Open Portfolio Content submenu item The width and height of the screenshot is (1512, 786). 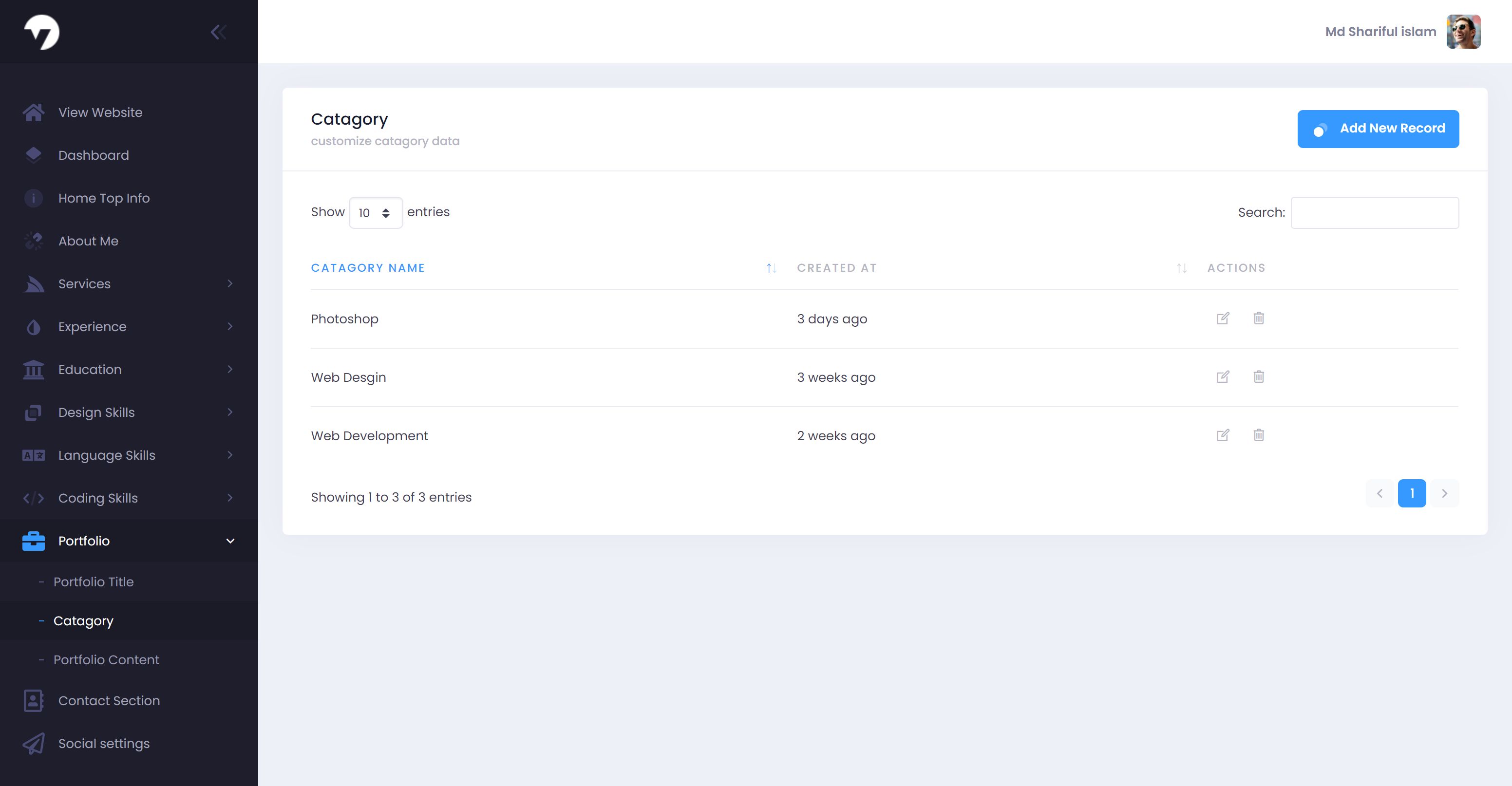pyautogui.click(x=129, y=660)
